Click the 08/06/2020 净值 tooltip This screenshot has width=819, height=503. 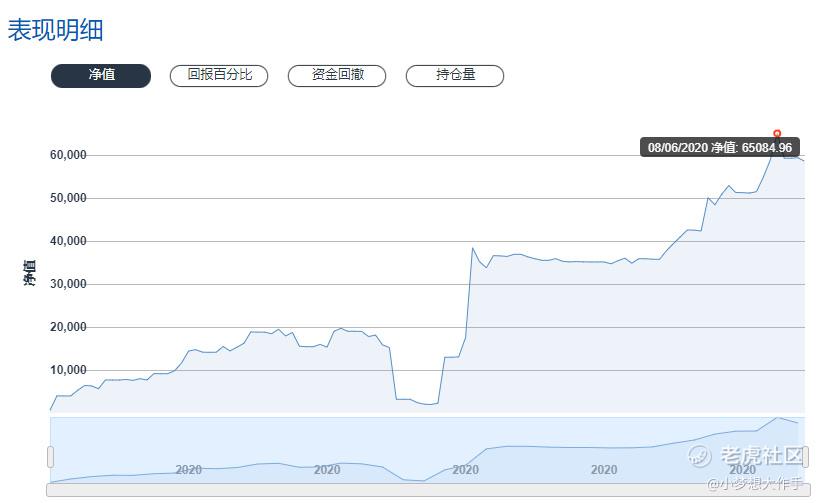[720, 147]
